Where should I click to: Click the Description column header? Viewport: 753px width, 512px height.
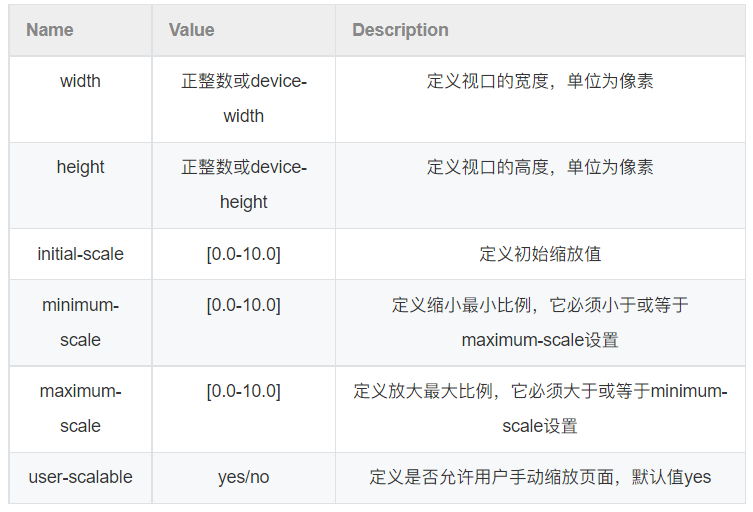400,30
